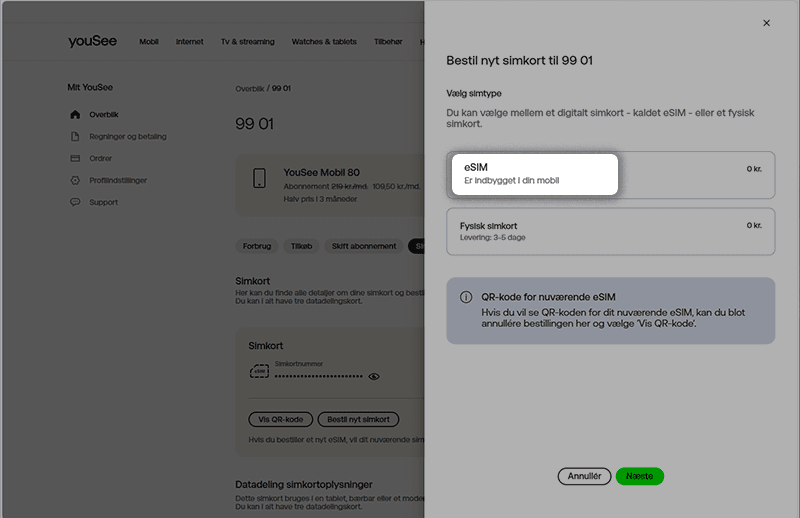800x518 pixels.
Task: Click the Vis QR-kode button
Action: (x=281, y=420)
